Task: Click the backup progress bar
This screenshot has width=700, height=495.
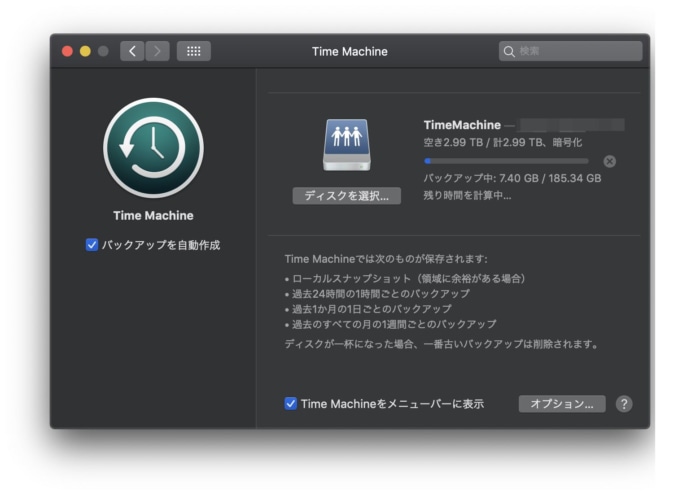Action: pyautogui.click(x=506, y=161)
